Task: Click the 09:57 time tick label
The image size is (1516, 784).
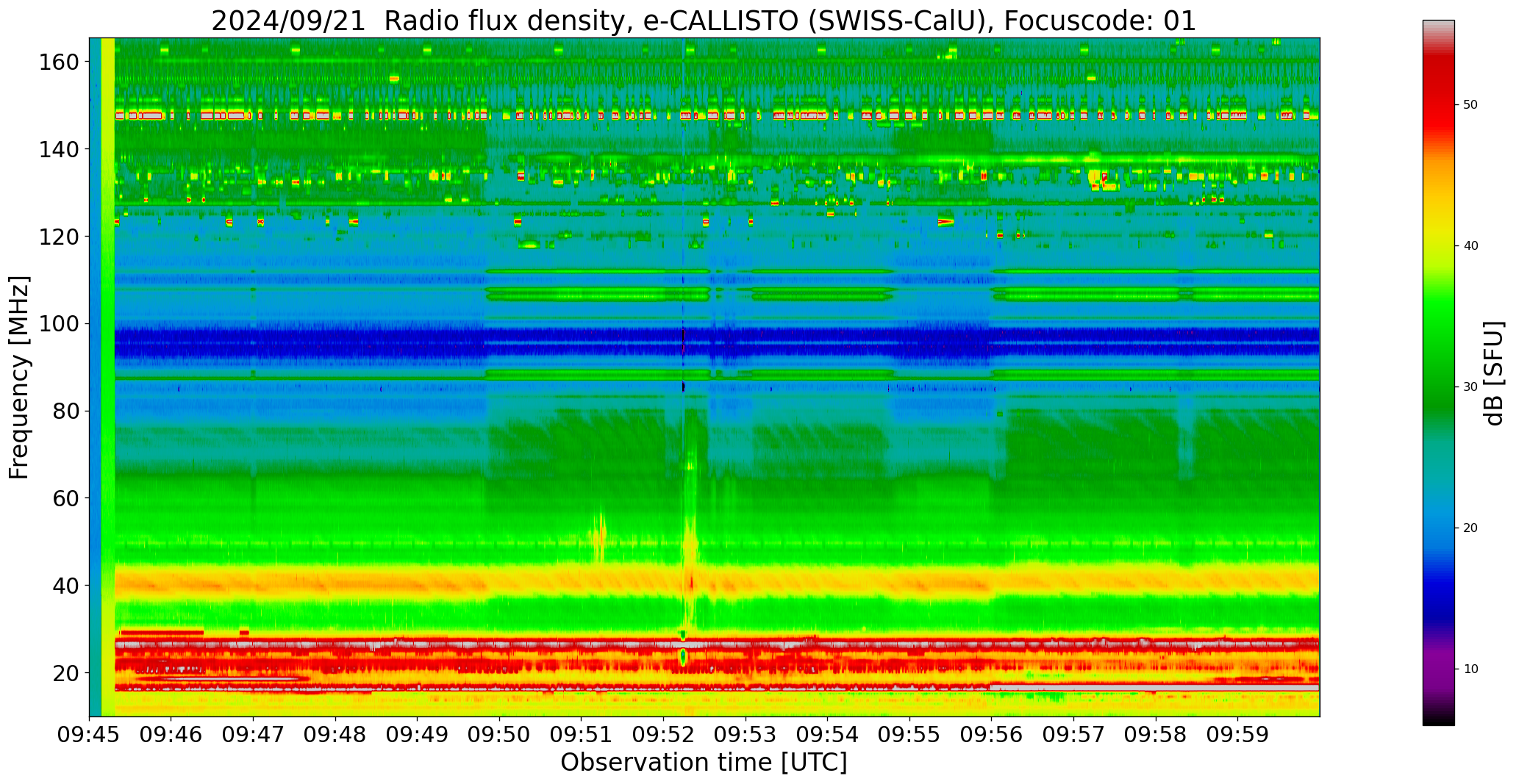Action: 1073,734
